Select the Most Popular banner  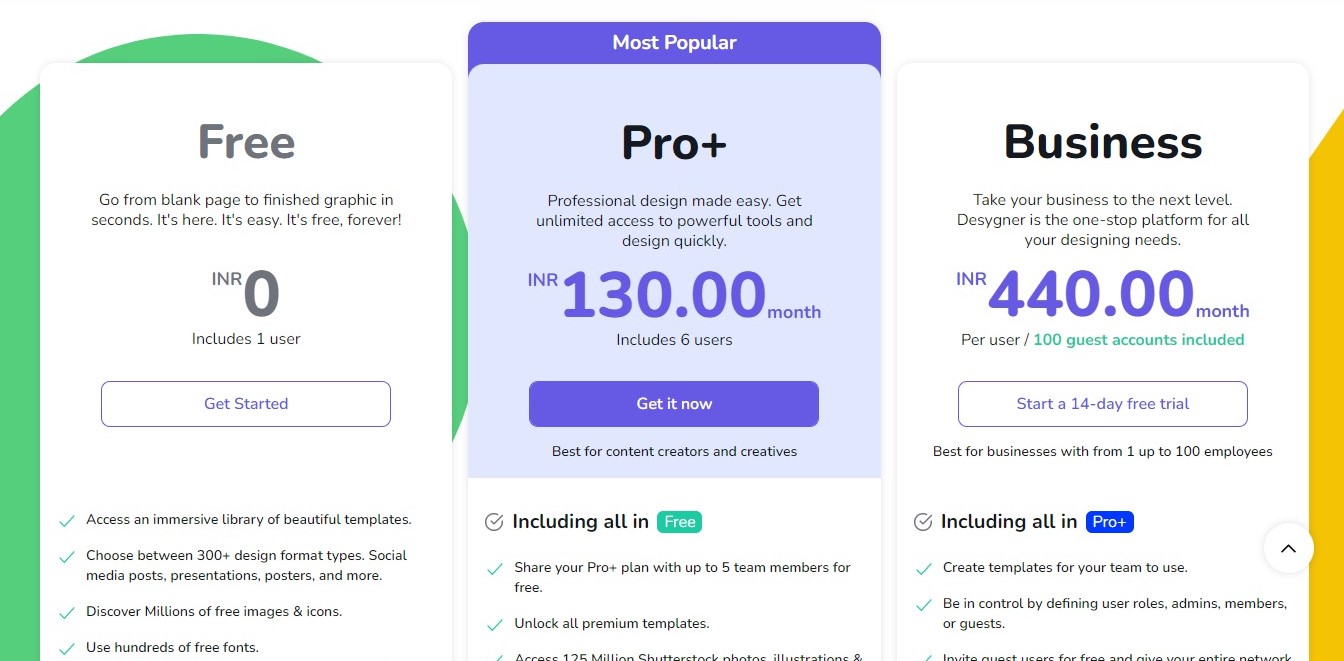tap(674, 43)
